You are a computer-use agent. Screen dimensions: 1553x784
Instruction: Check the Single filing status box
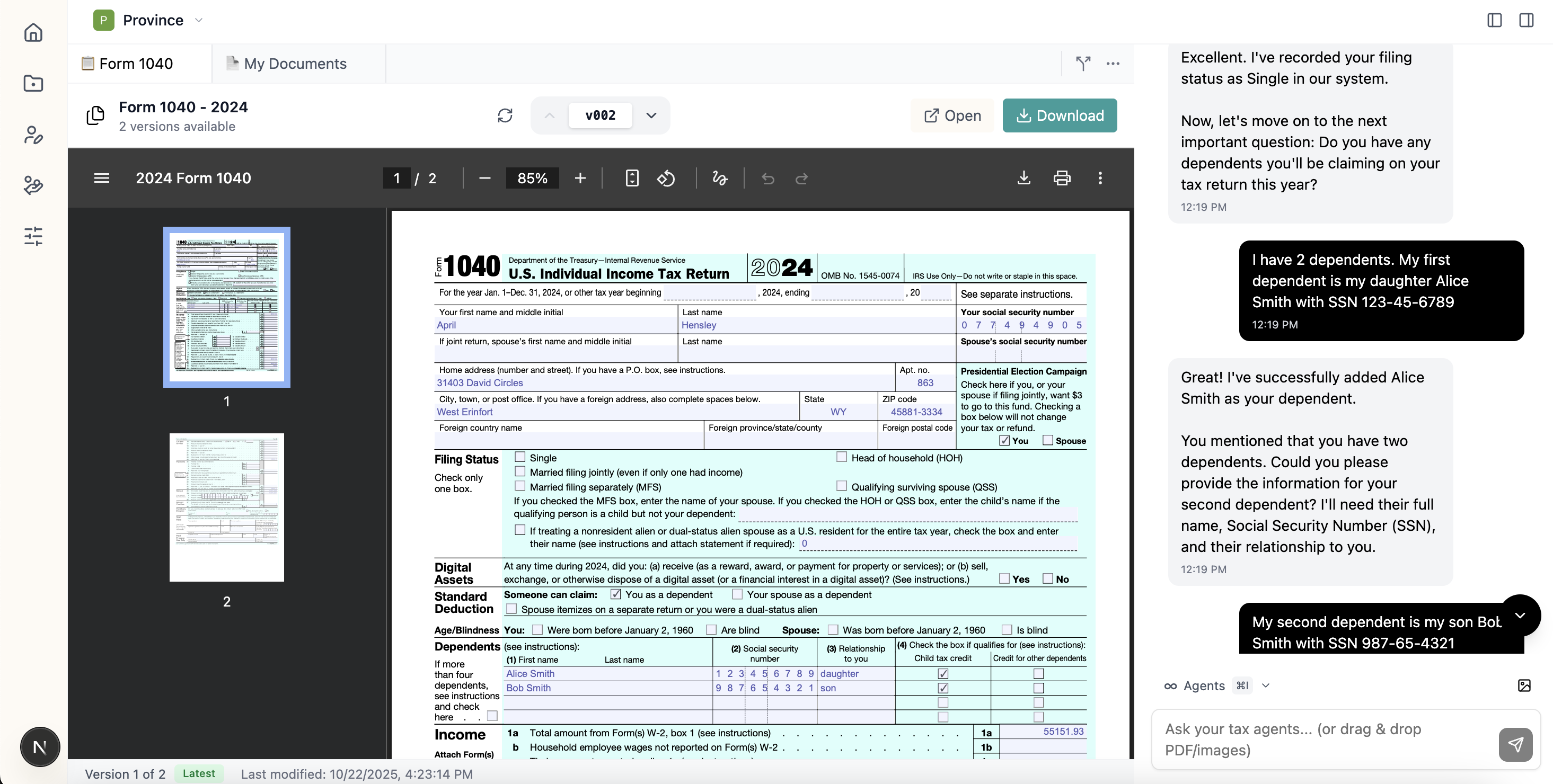tap(519, 457)
